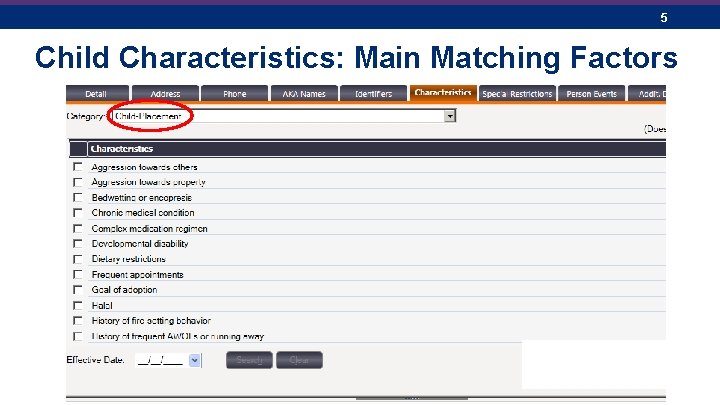720x405 pixels.
Task: Click the 'Bedwetting or encopresis' label text
Action: click(141, 197)
